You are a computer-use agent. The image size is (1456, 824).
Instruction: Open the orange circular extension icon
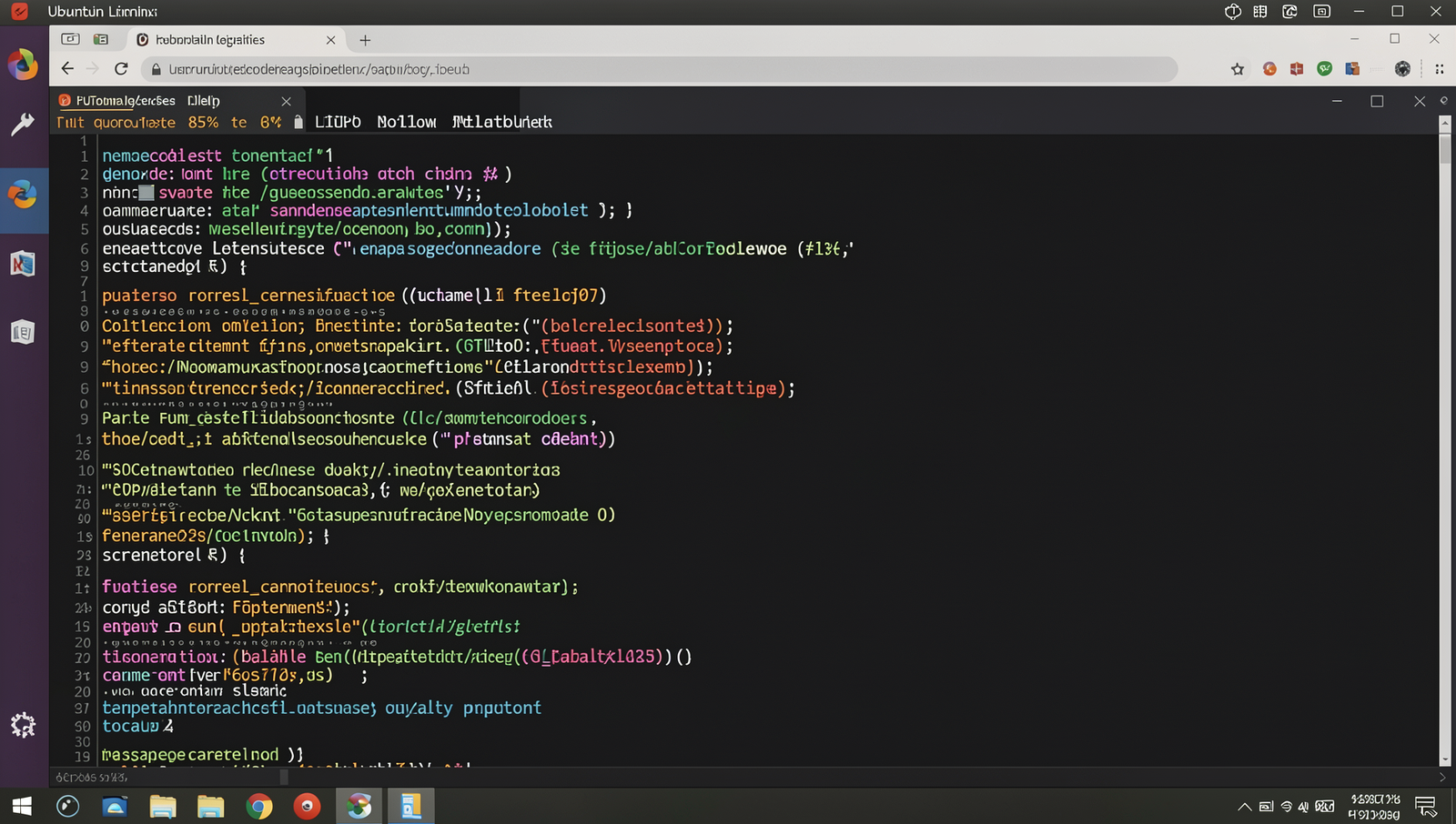(1269, 69)
